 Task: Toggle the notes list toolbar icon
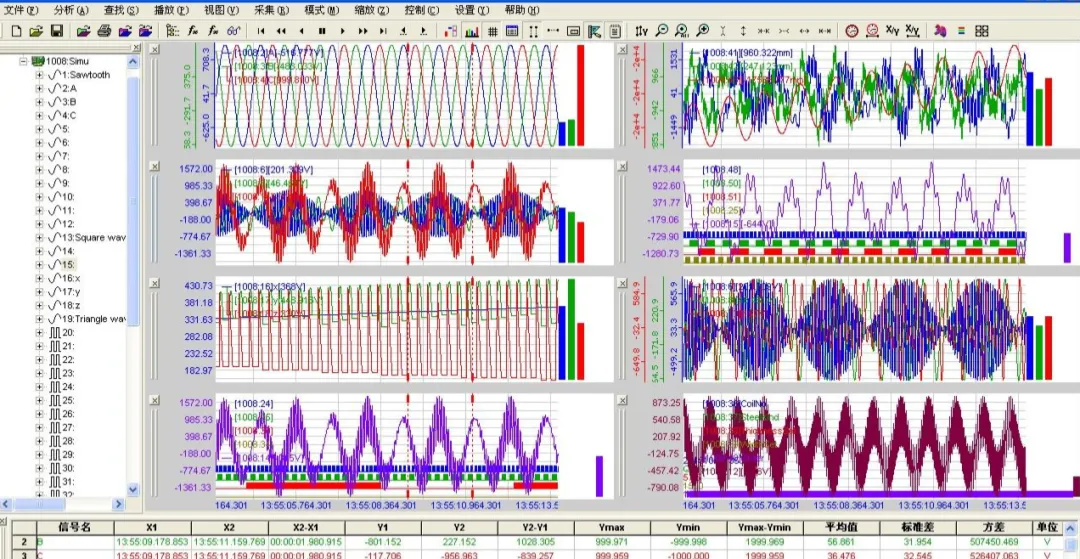(x=615, y=31)
